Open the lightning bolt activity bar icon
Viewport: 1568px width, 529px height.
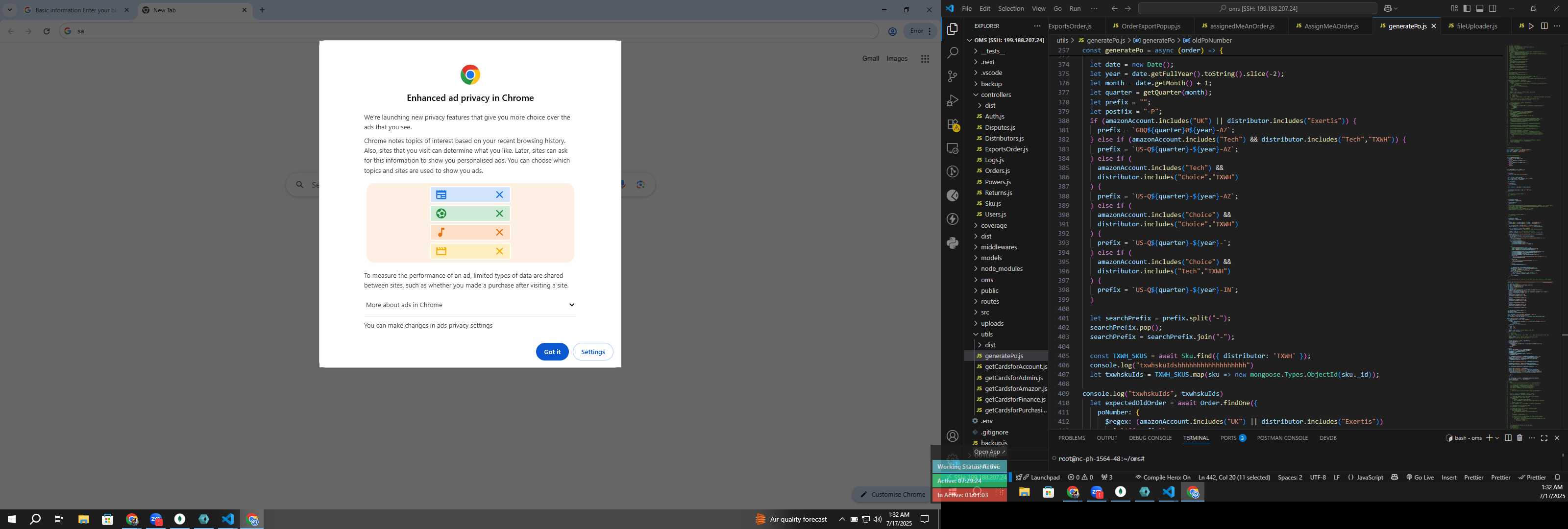(x=953, y=219)
